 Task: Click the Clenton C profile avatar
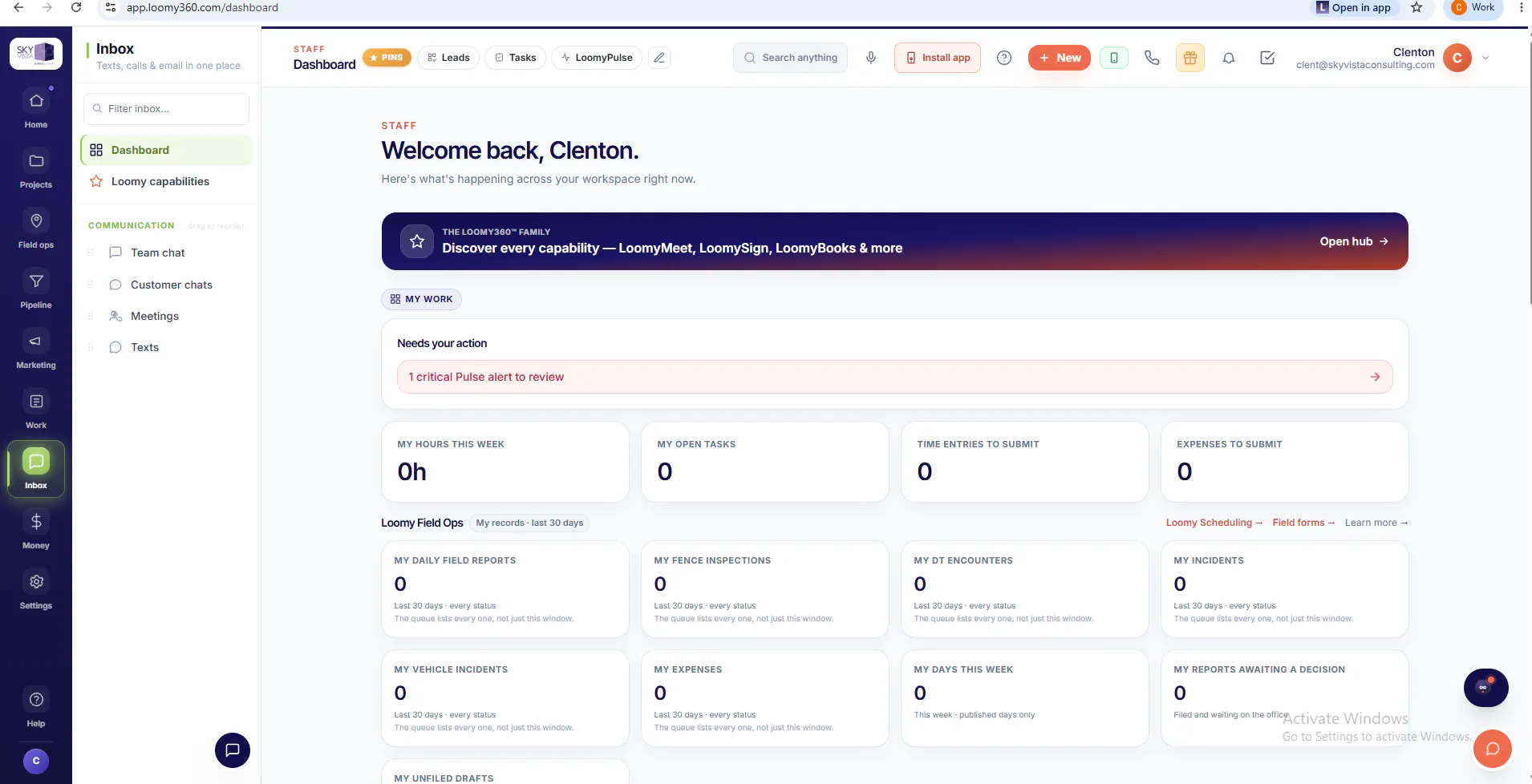(x=1457, y=58)
